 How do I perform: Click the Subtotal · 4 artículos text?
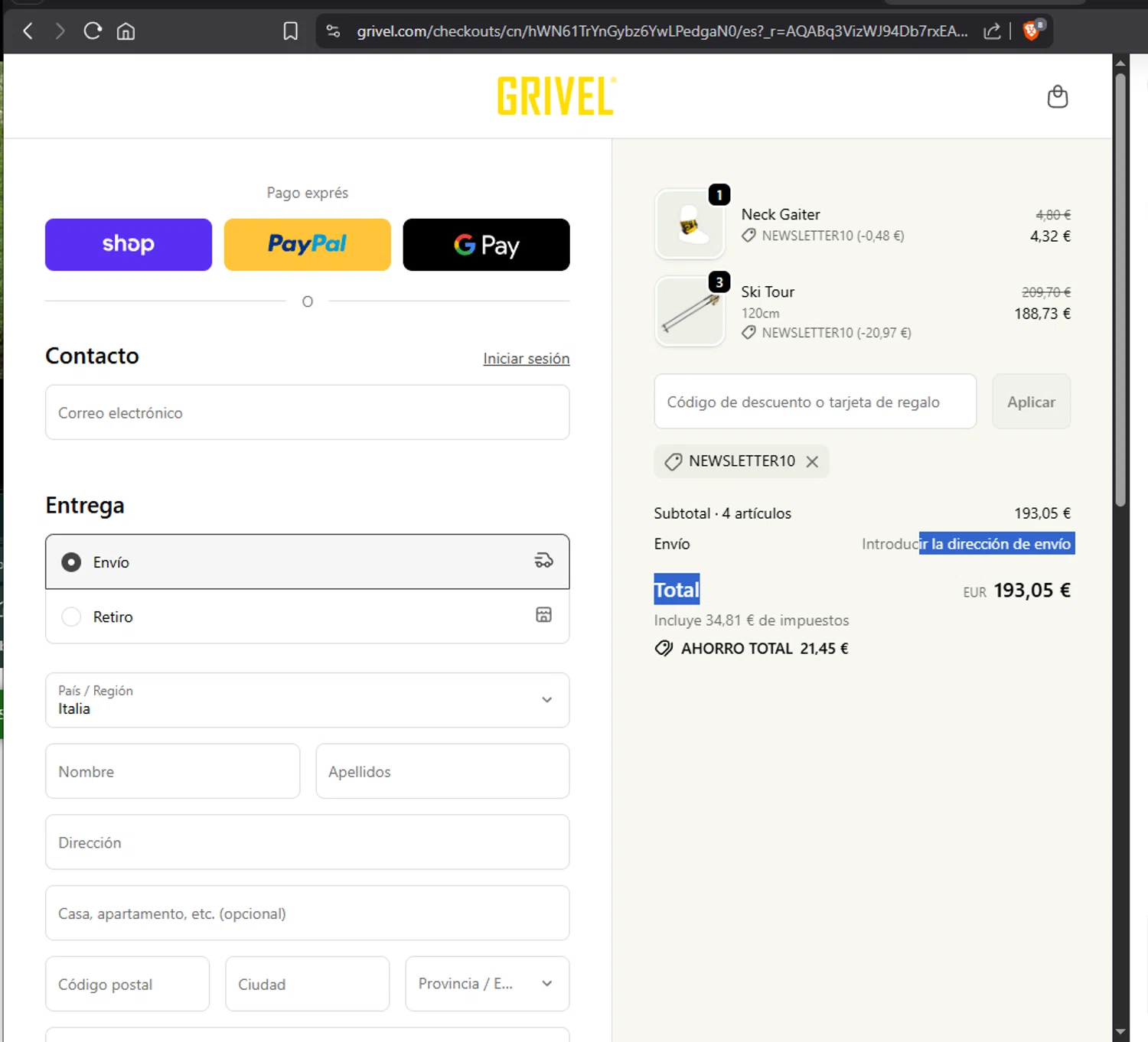coord(722,513)
